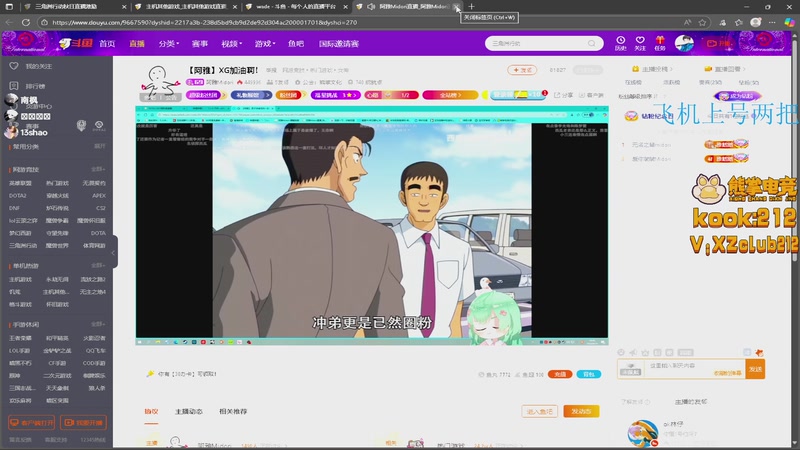Go to the 直播 nav item
This screenshot has height=450, width=800.
(x=137, y=44)
